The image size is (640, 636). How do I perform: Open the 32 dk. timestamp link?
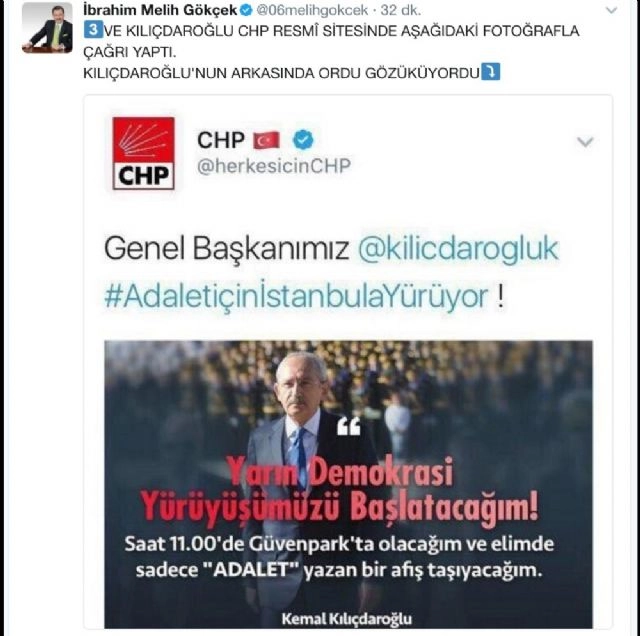coord(400,10)
